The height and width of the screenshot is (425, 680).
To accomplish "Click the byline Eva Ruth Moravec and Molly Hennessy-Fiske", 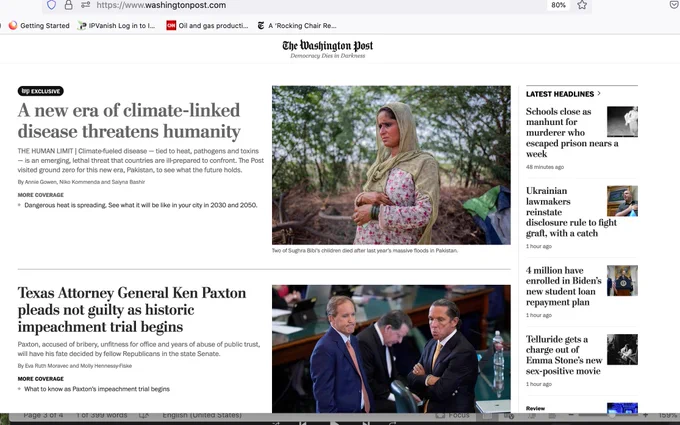I will (75, 366).
